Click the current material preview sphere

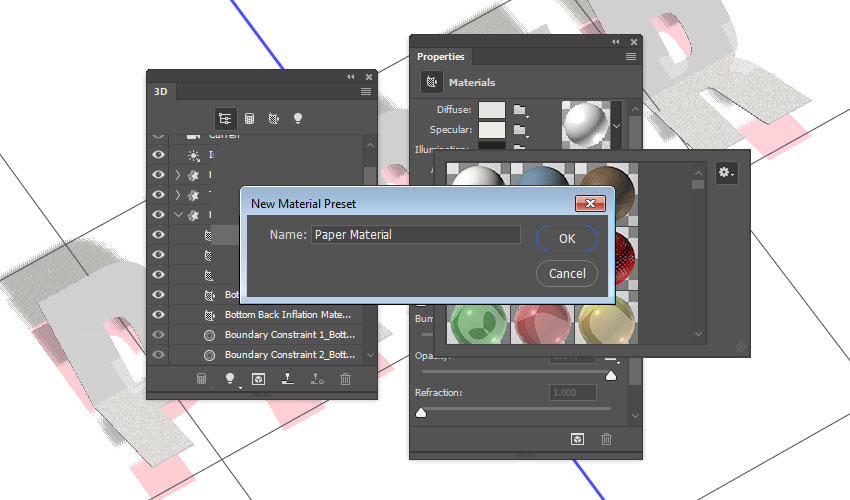pyautogui.click(x=586, y=125)
